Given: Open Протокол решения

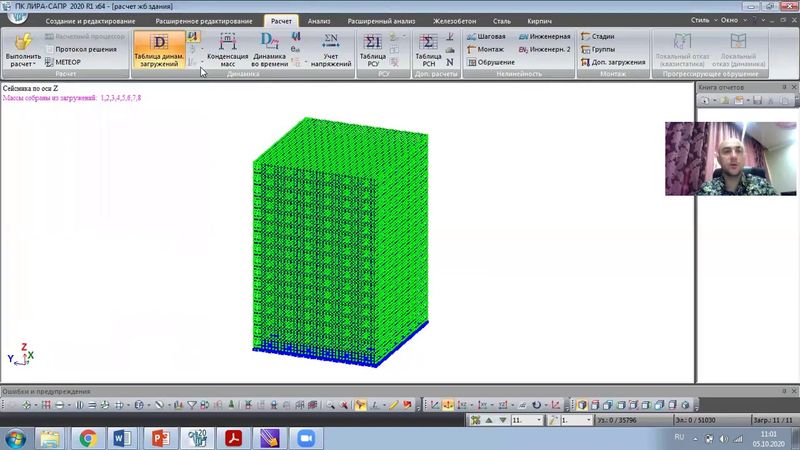Looking at the screenshot, I should pyautogui.click(x=78, y=49).
